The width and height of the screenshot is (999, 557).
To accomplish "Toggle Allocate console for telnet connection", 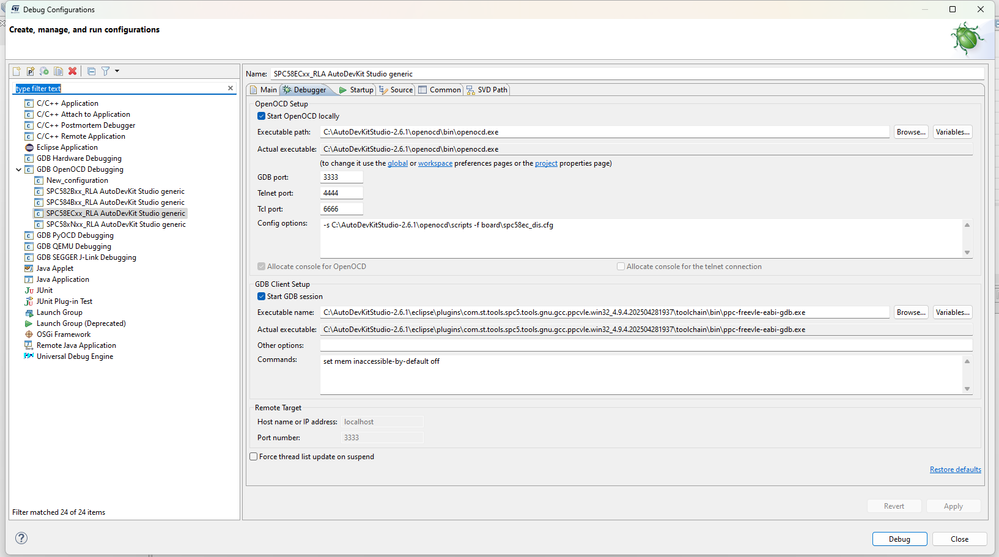I will [621, 266].
